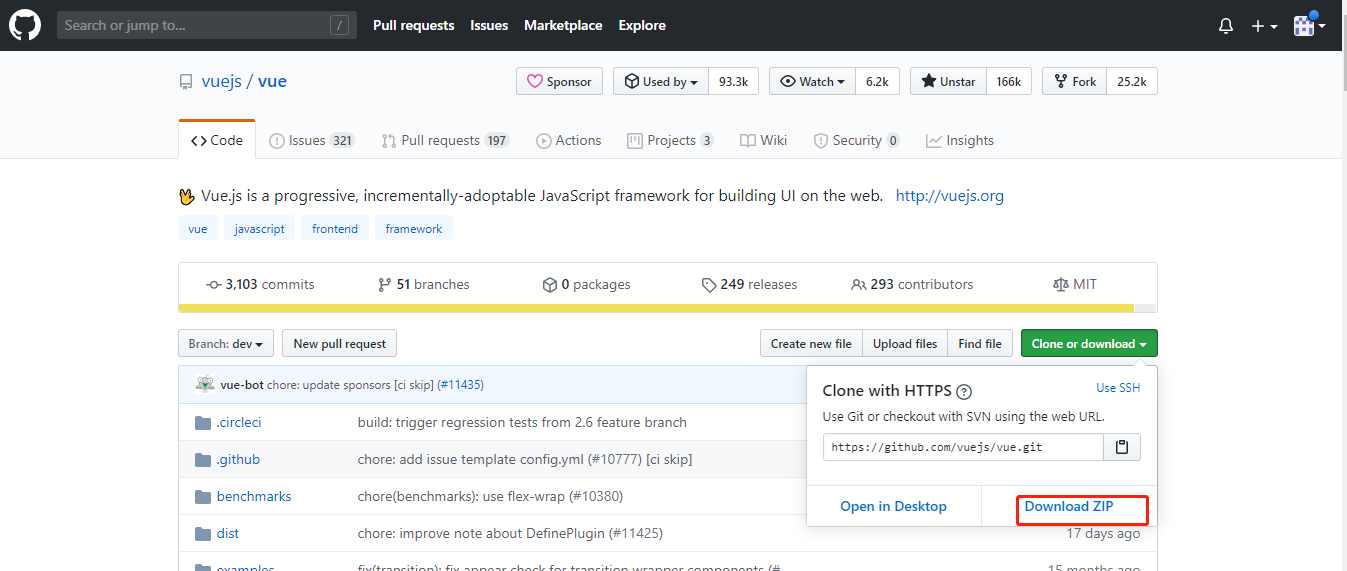Collapse the Clone or download dropdown

click(x=1088, y=344)
